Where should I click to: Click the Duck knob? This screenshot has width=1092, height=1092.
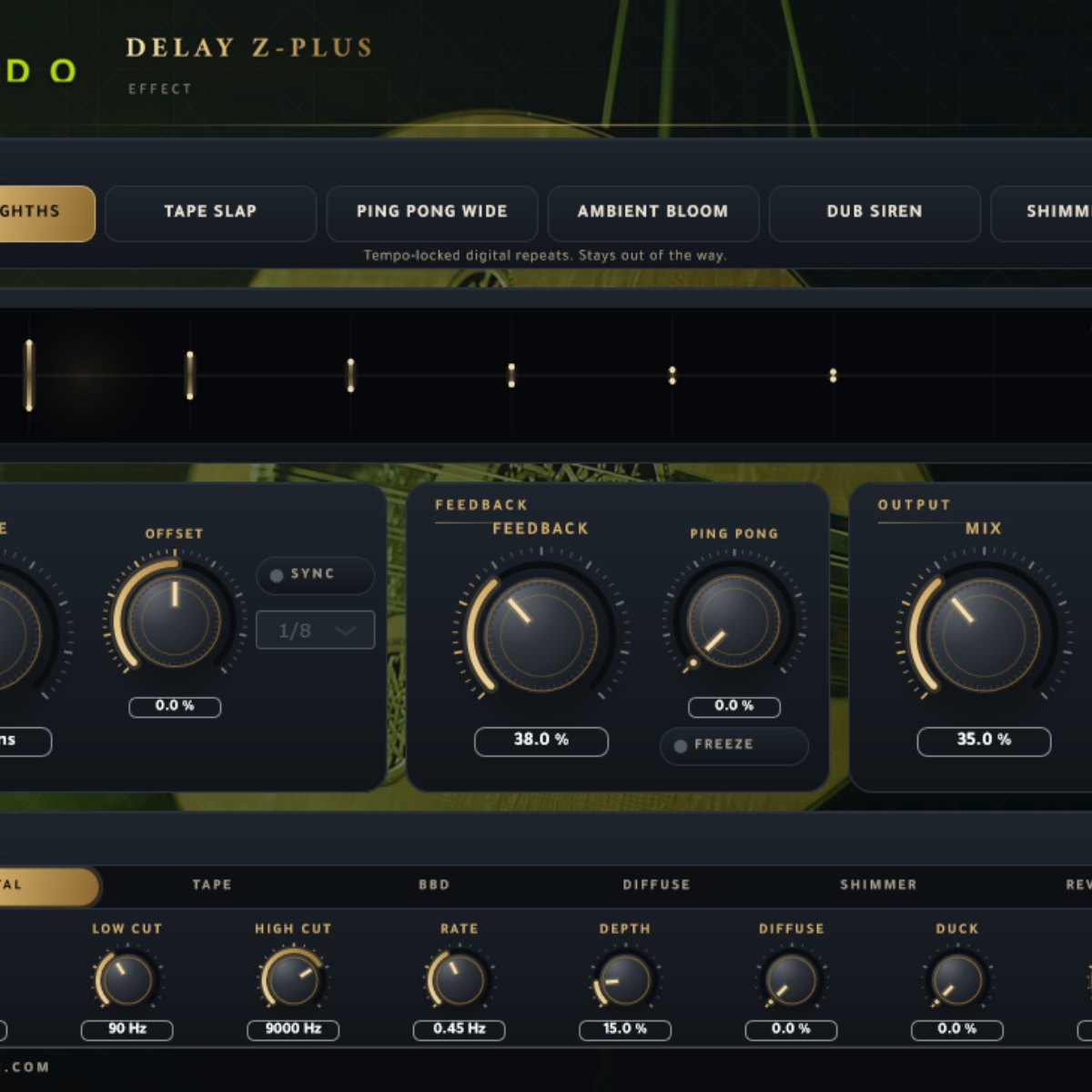pos(957,980)
